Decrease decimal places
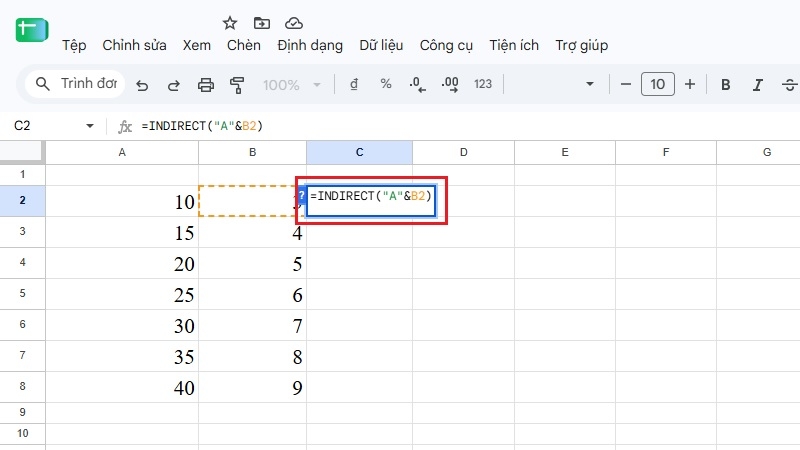 (417, 85)
